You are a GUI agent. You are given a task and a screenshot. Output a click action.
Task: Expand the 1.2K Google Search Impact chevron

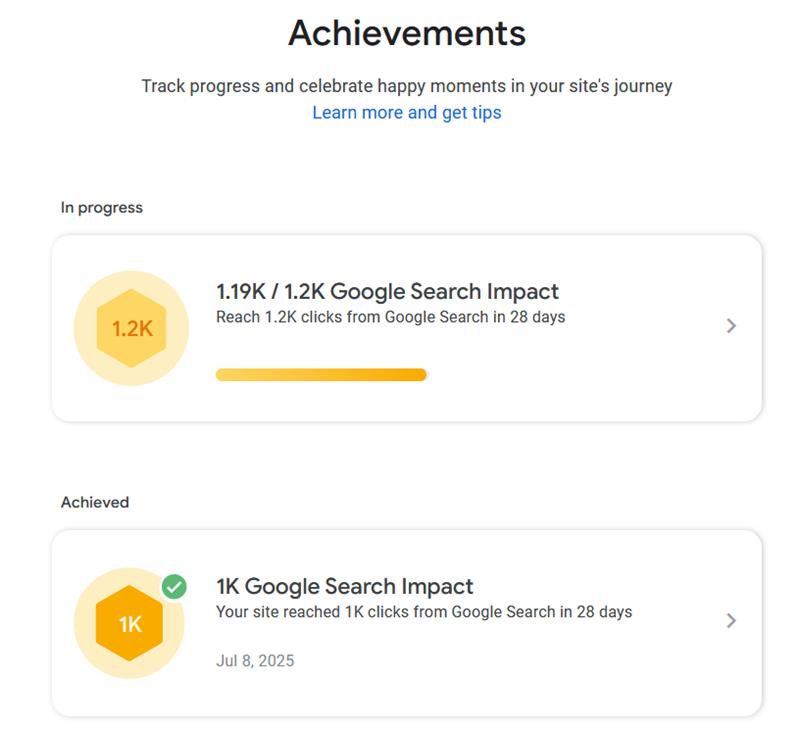731,326
